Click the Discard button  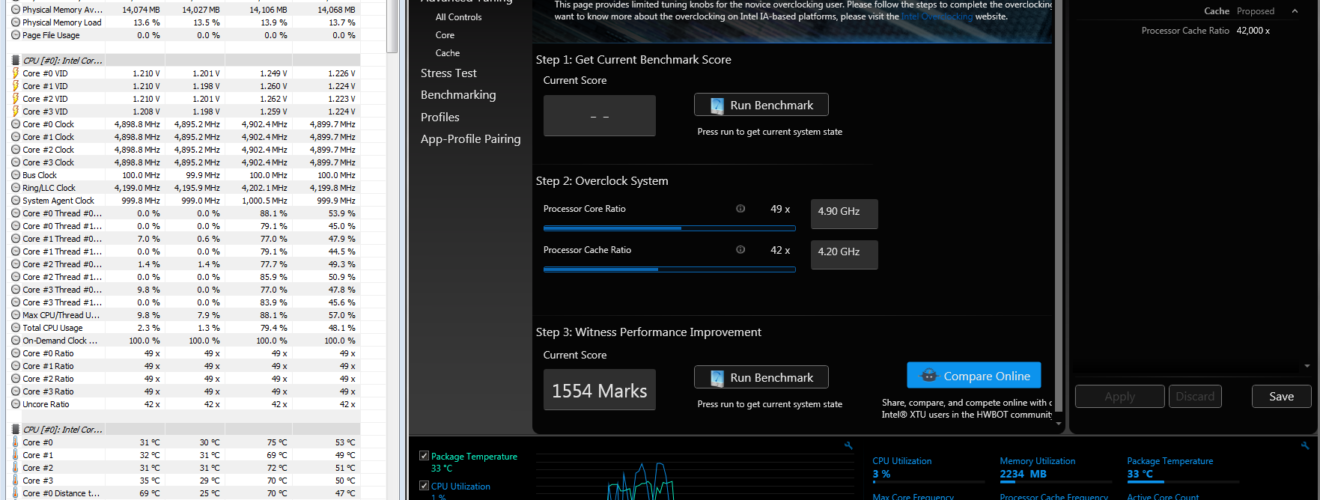(1194, 396)
